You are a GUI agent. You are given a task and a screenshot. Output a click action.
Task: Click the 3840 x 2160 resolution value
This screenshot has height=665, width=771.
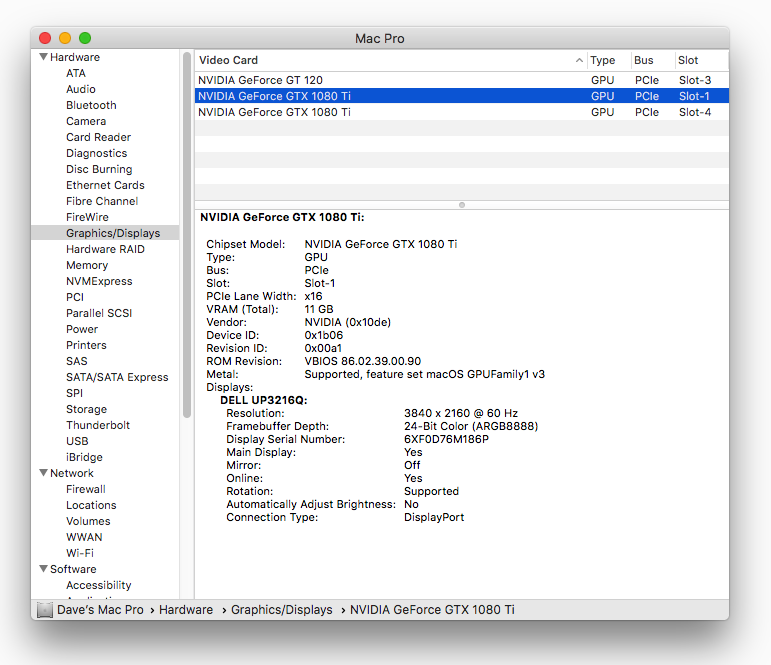tap(461, 413)
